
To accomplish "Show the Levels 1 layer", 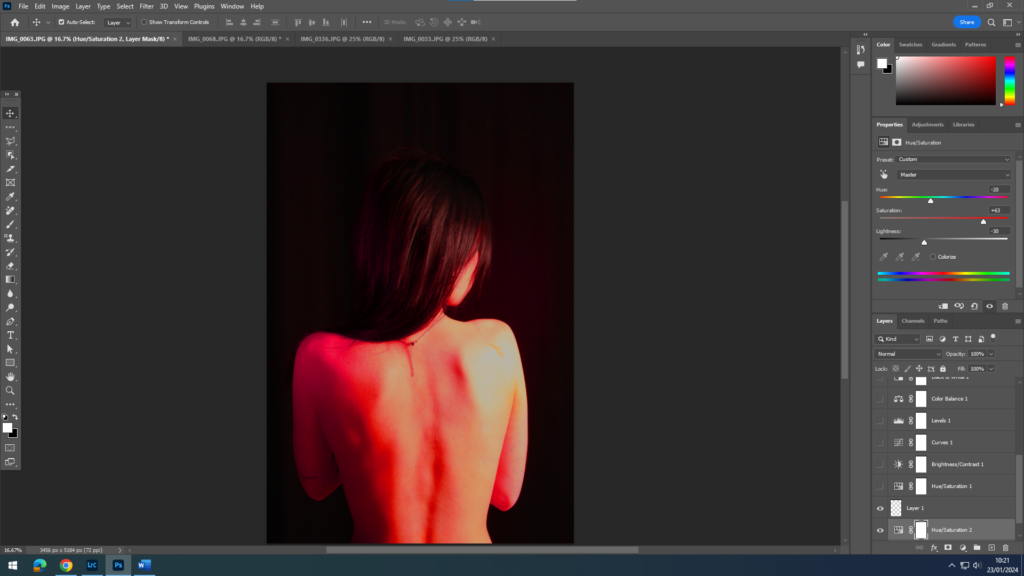I will click(x=880, y=421).
